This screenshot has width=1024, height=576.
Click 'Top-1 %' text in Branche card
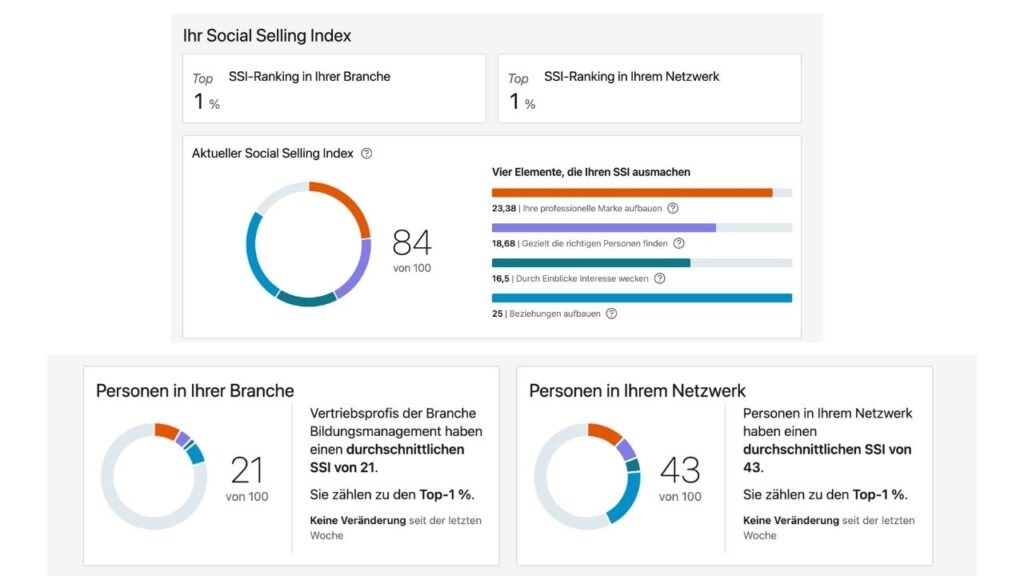447,495
